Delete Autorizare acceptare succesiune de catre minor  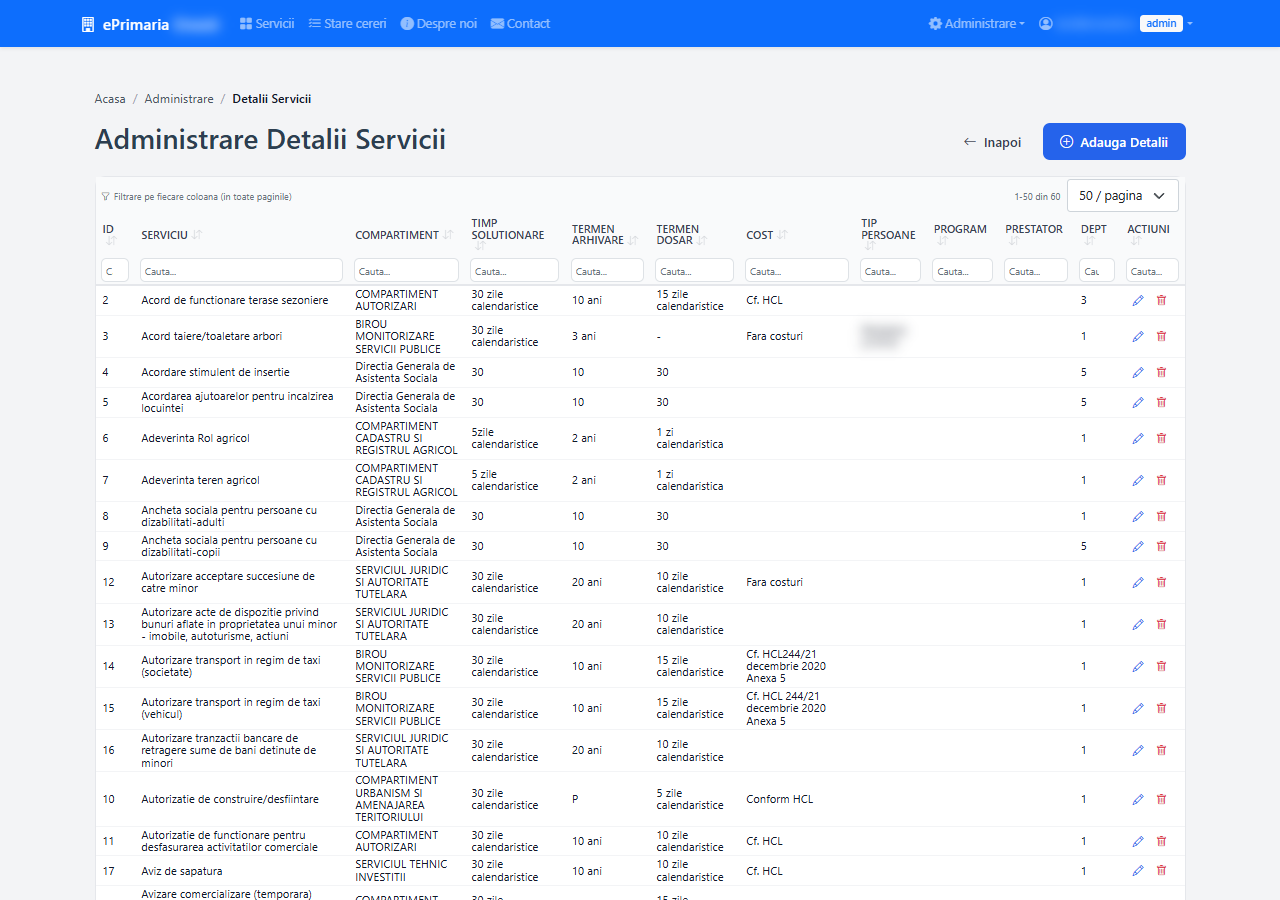[1161, 582]
